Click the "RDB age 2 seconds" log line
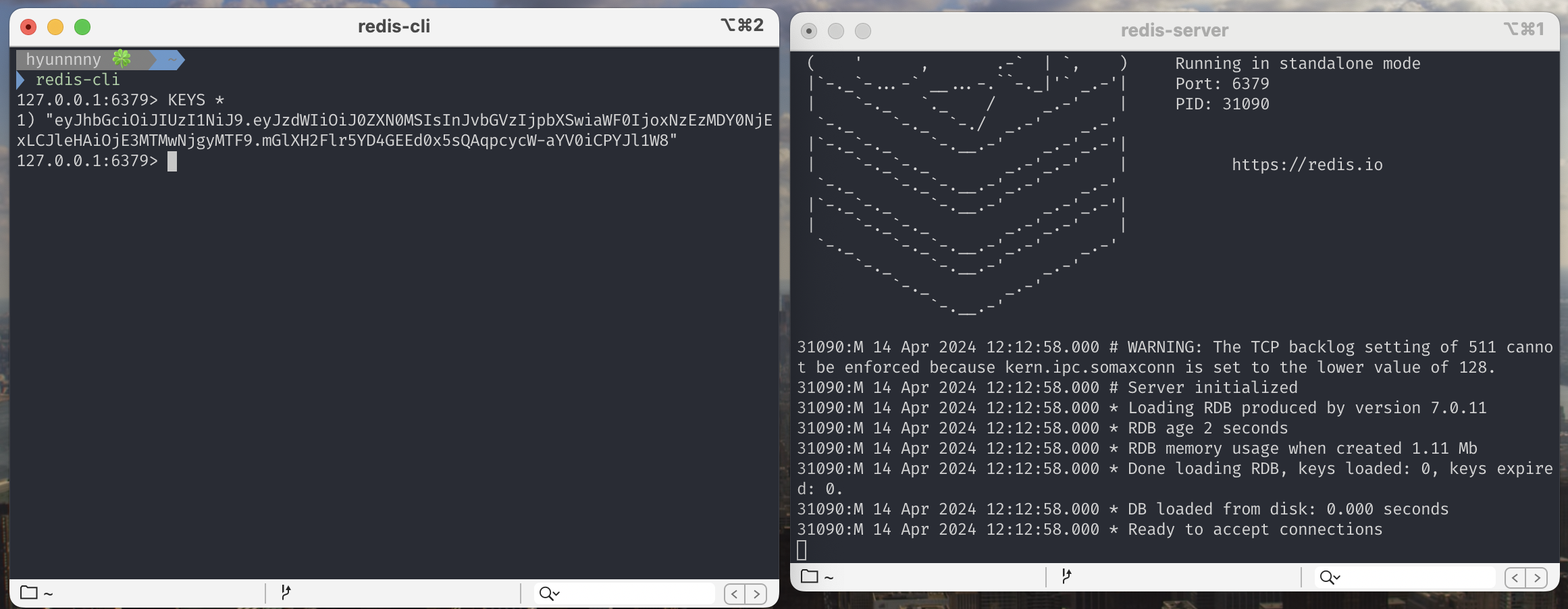 [x=1043, y=428]
